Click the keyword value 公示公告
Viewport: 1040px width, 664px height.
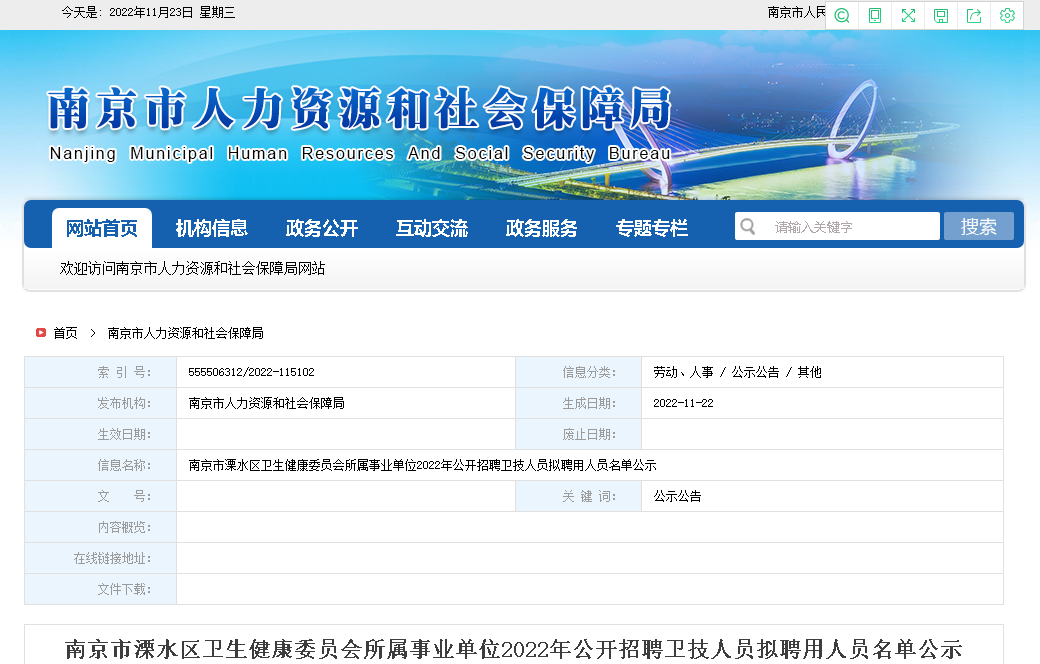coord(677,496)
